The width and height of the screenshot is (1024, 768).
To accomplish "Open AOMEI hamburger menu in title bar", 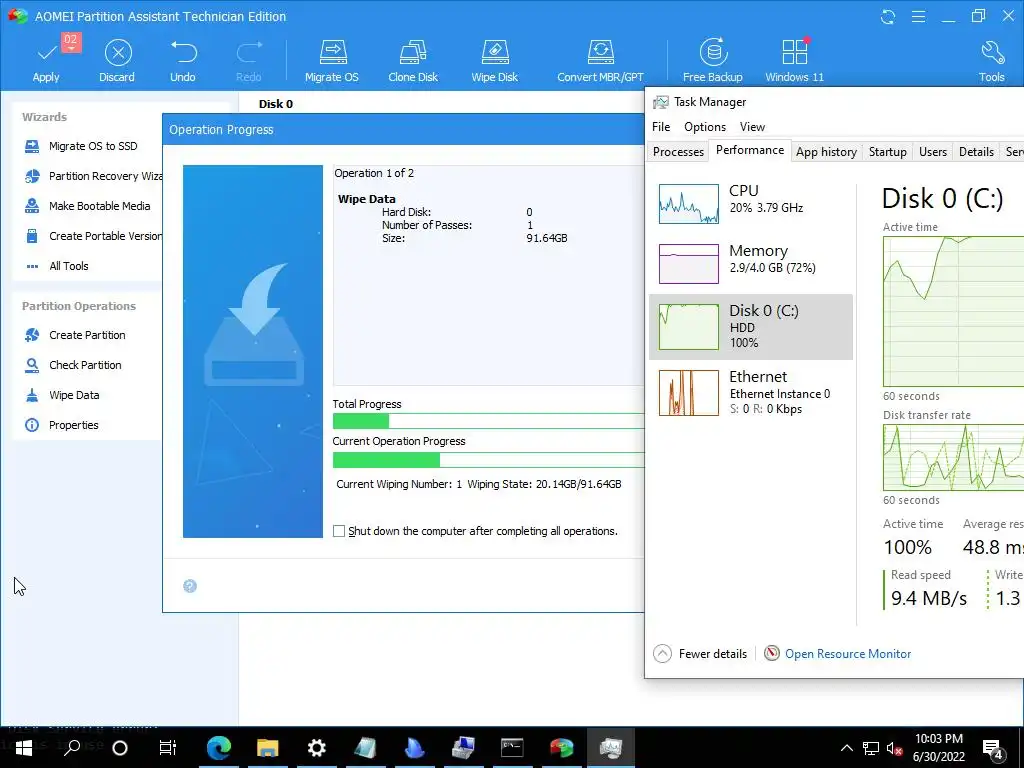I will (918, 17).
